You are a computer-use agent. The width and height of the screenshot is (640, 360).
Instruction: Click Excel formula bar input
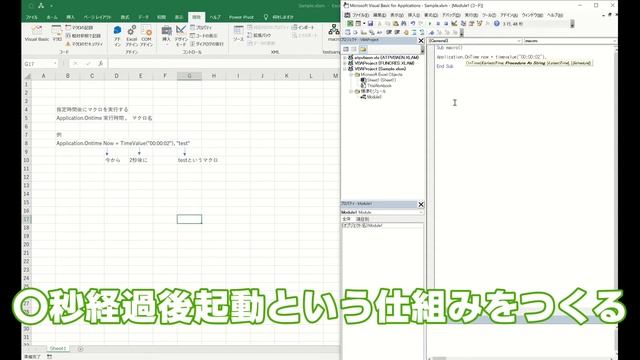(224, 64)
